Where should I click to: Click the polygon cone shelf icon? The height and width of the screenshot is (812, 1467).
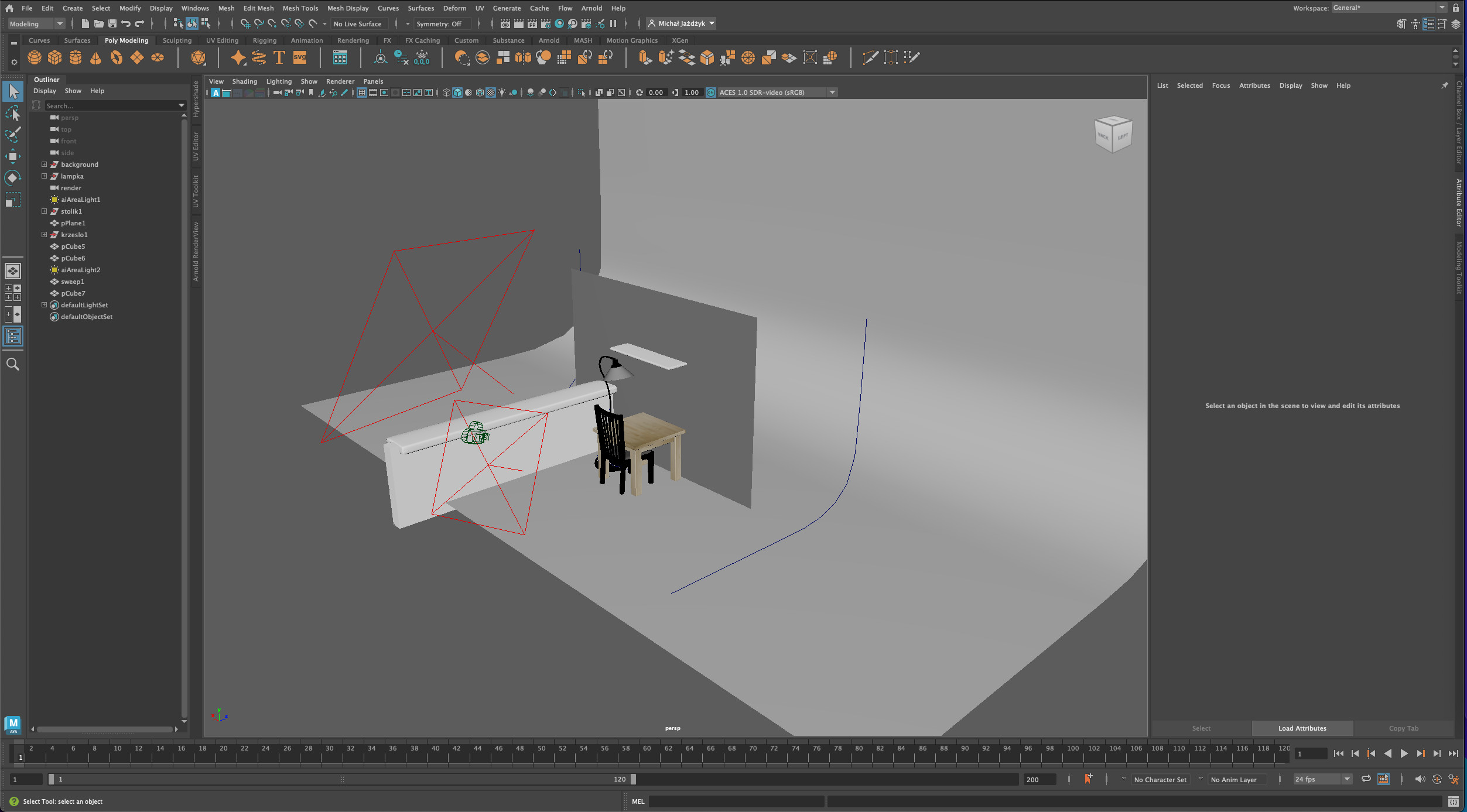[x=96, y=57]
